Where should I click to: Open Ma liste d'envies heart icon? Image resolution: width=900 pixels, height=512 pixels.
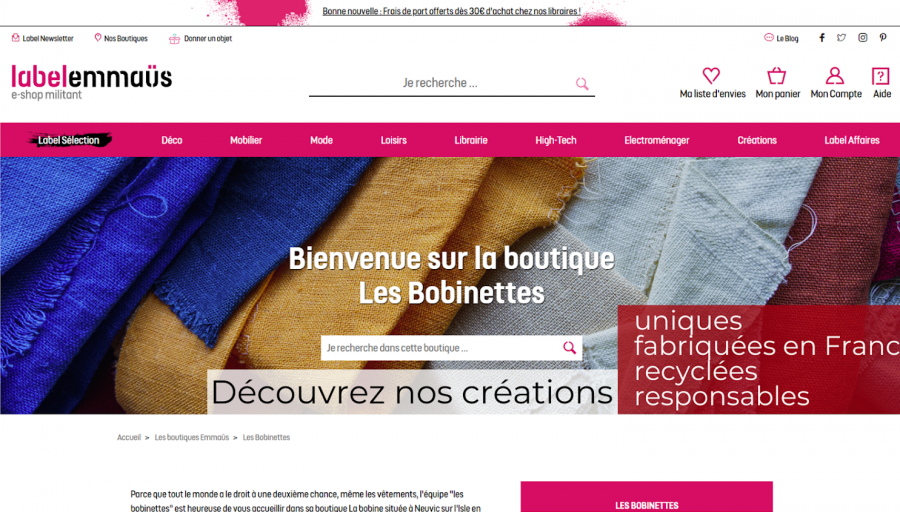point(711,76)
